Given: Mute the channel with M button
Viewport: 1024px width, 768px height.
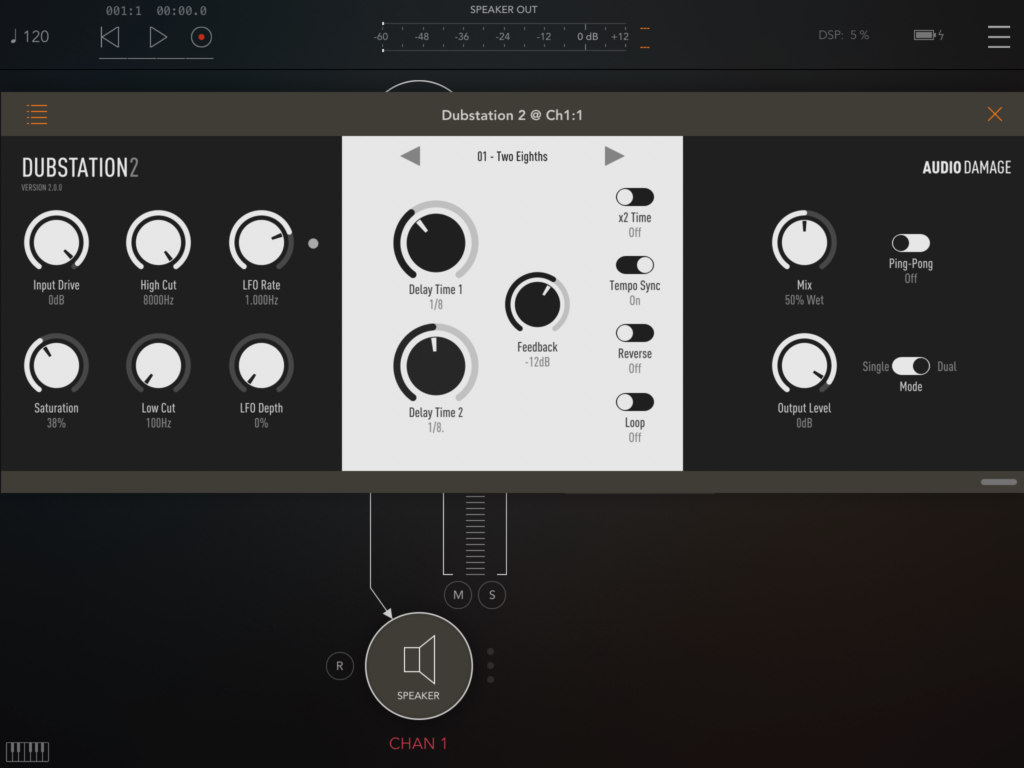Looking at the screenshot, I should (458, 595).
